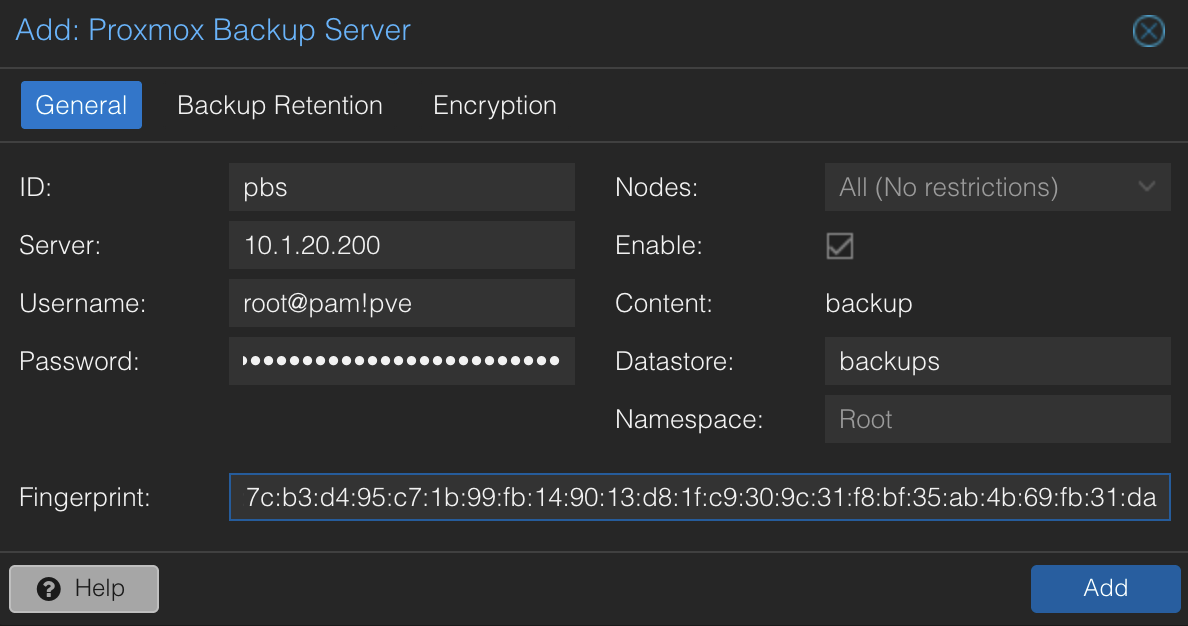The height and width of the screenshot is (626, 1188).
Task: Select the Namespace field showing Root
Action: 997,419
